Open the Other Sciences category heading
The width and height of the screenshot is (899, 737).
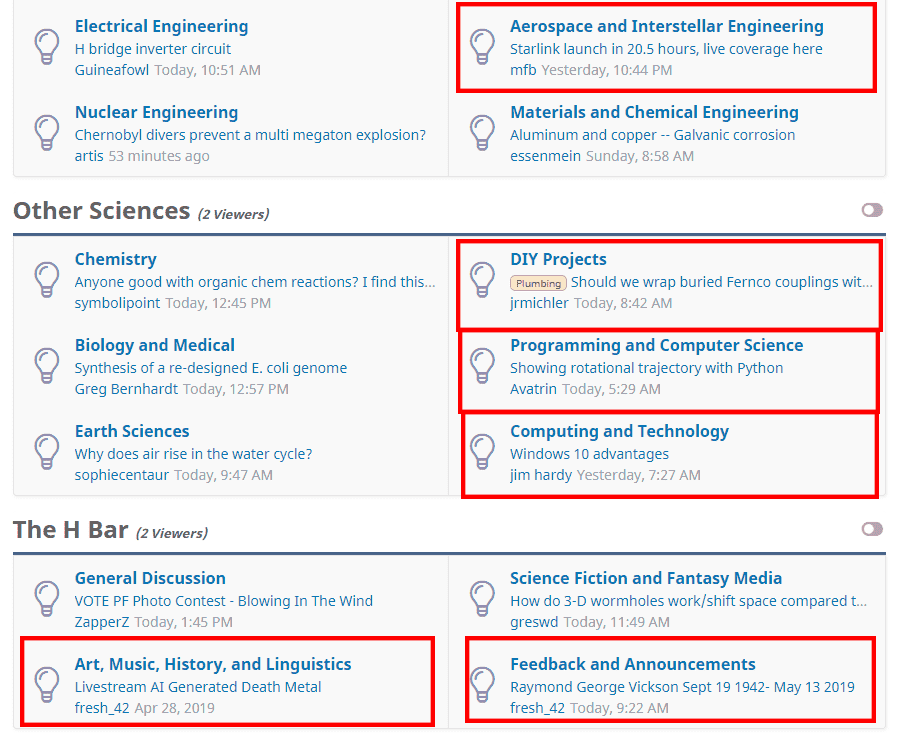point(101,211)
